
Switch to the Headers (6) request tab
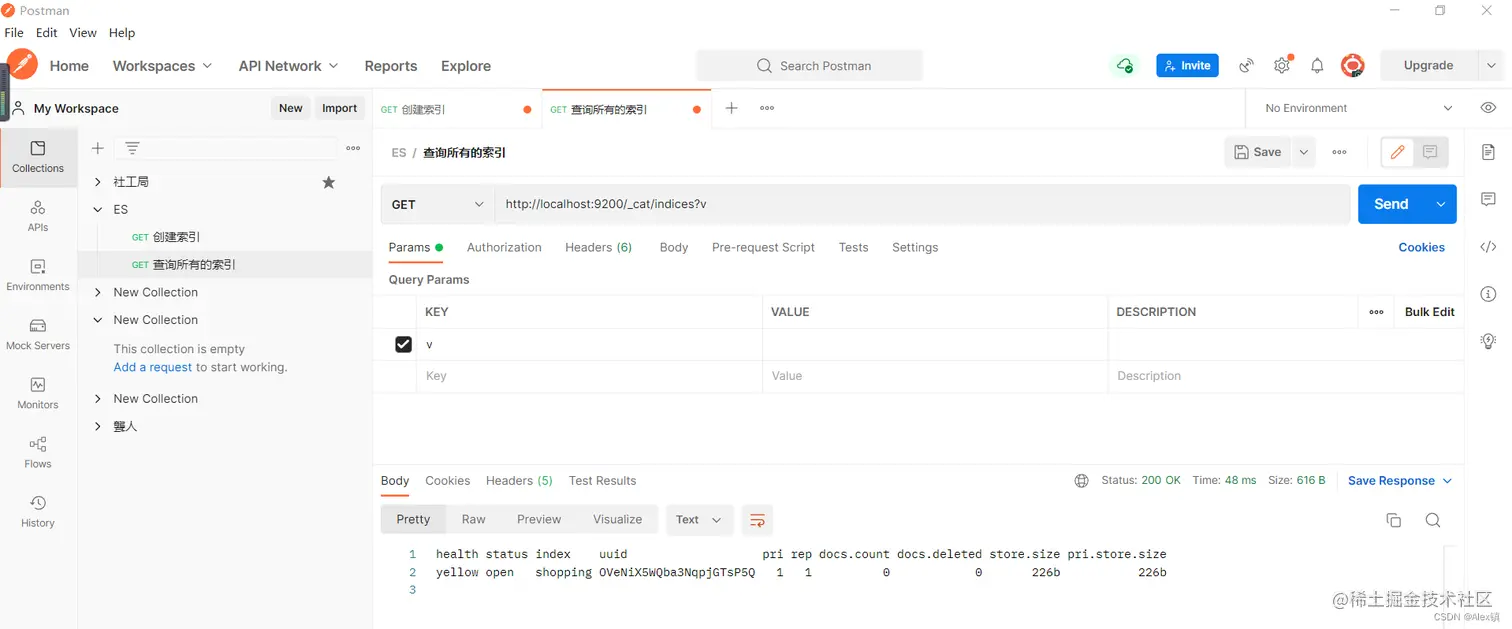[598, 247]
